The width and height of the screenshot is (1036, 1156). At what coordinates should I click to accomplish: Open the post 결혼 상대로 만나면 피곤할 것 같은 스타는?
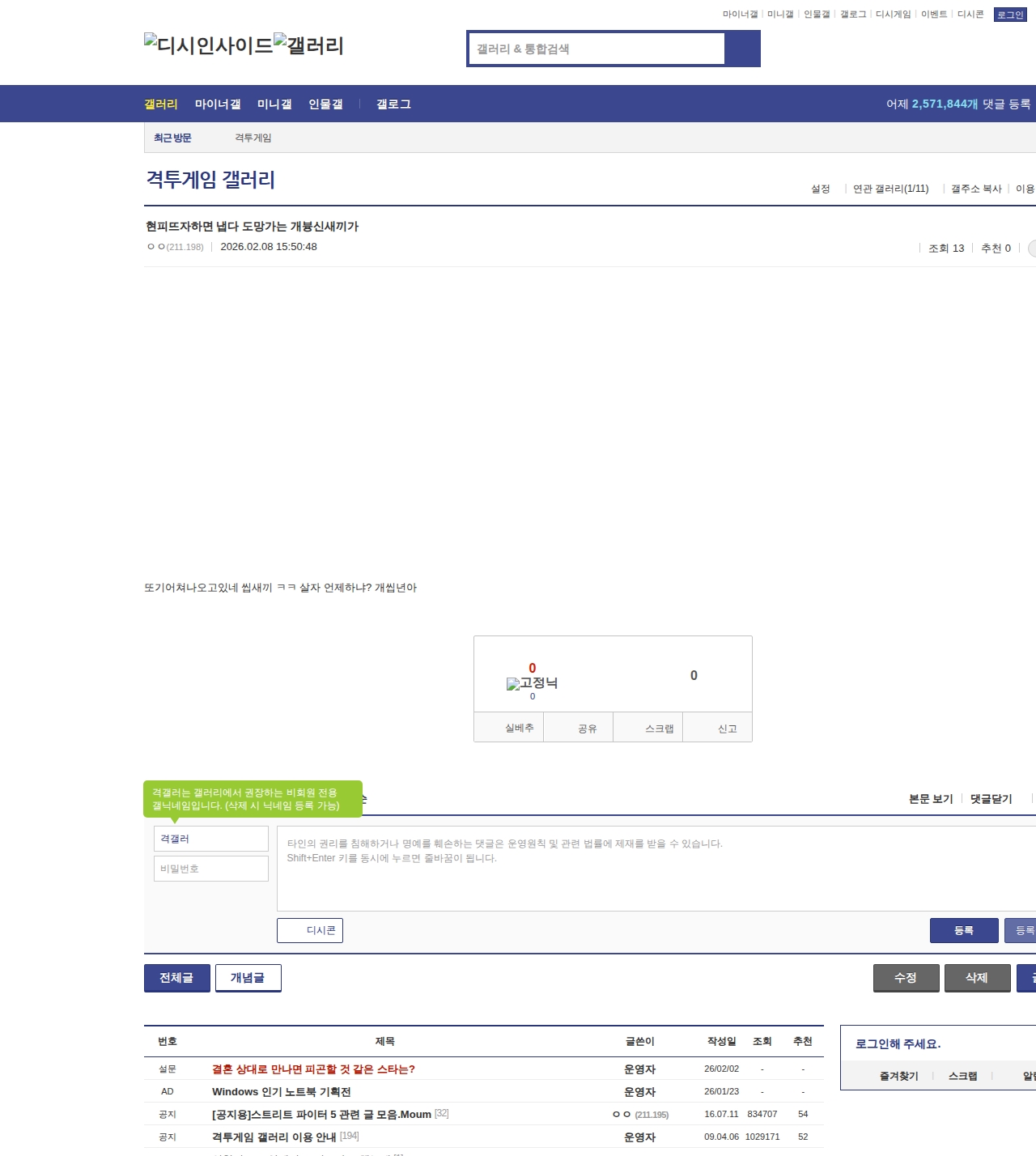coord(313,1069)
